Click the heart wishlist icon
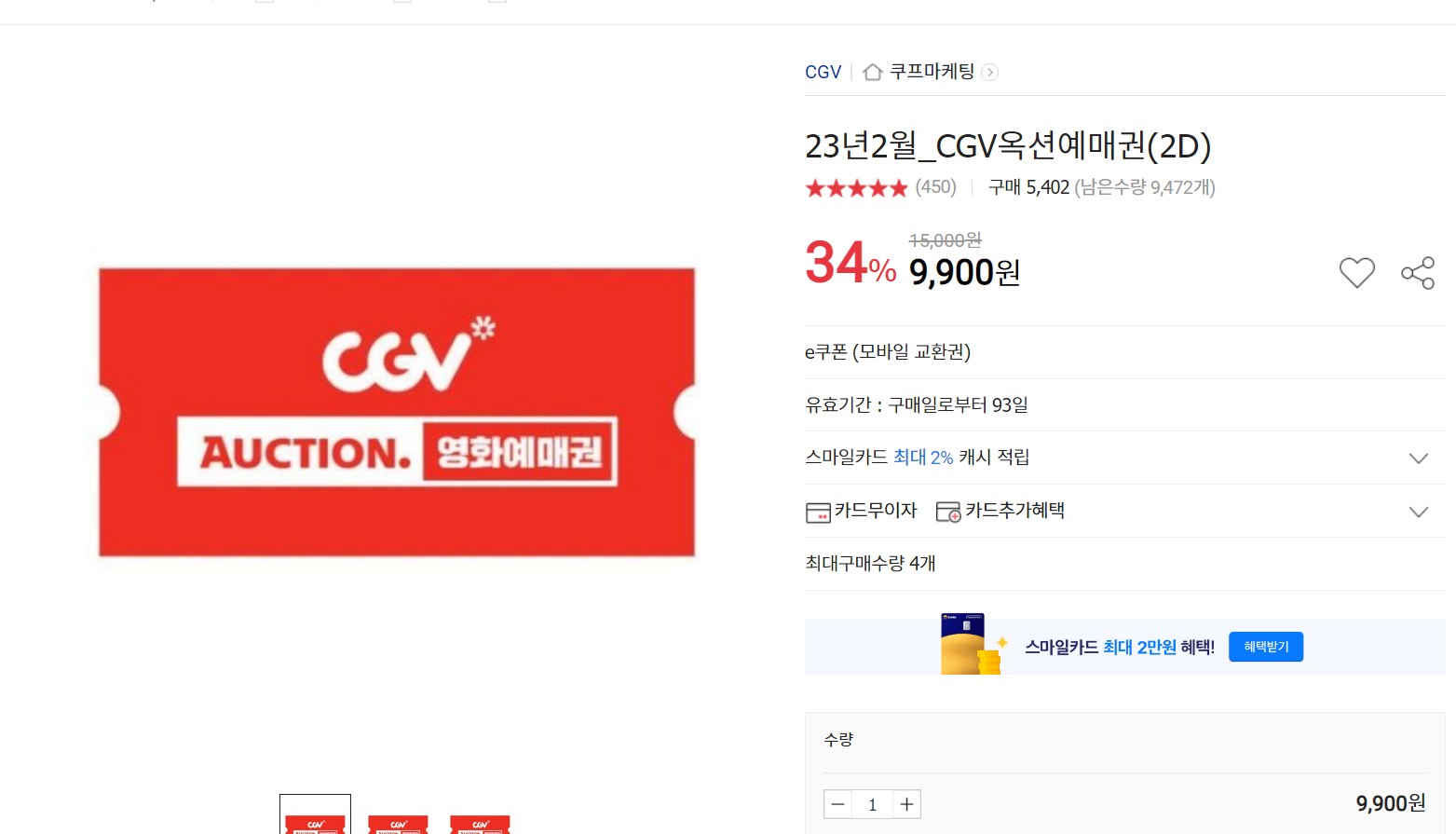This screenshot has height=834, width=1456. click(x=1356, y=273)
